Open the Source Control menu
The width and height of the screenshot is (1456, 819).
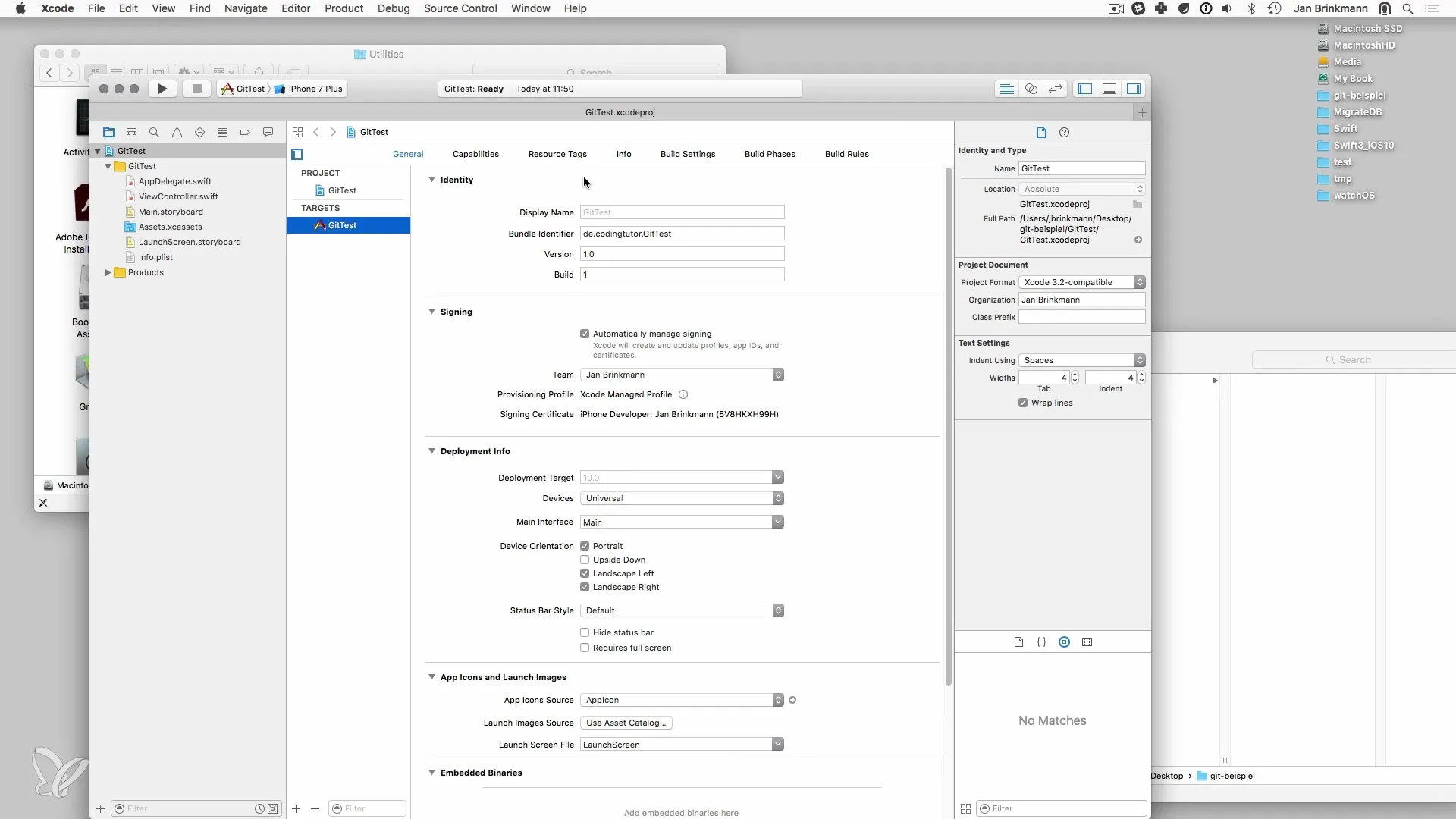click(x=460, y=8)
